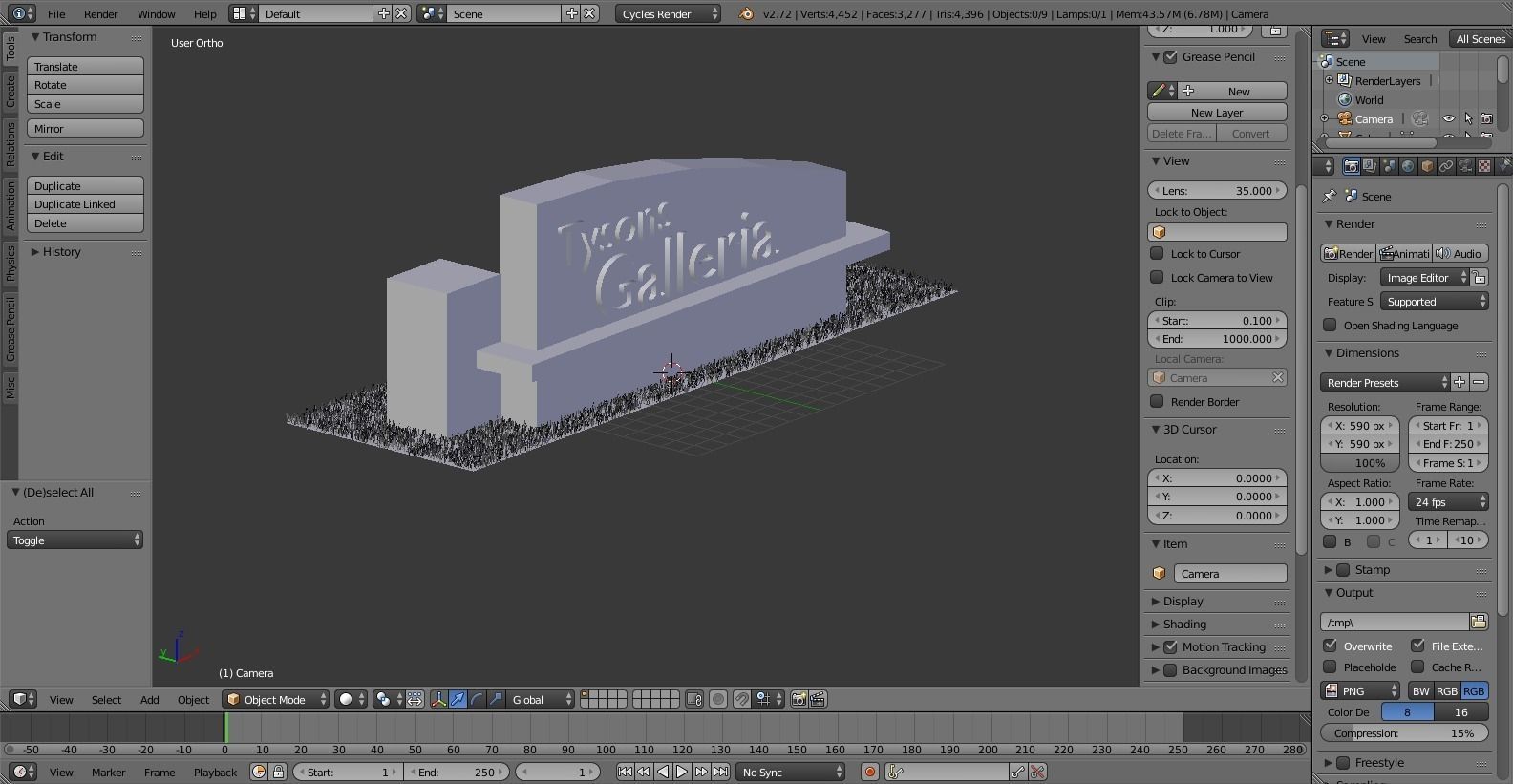
Task: Switch to the Create tab in tool shelf
Action: (11, 92)
